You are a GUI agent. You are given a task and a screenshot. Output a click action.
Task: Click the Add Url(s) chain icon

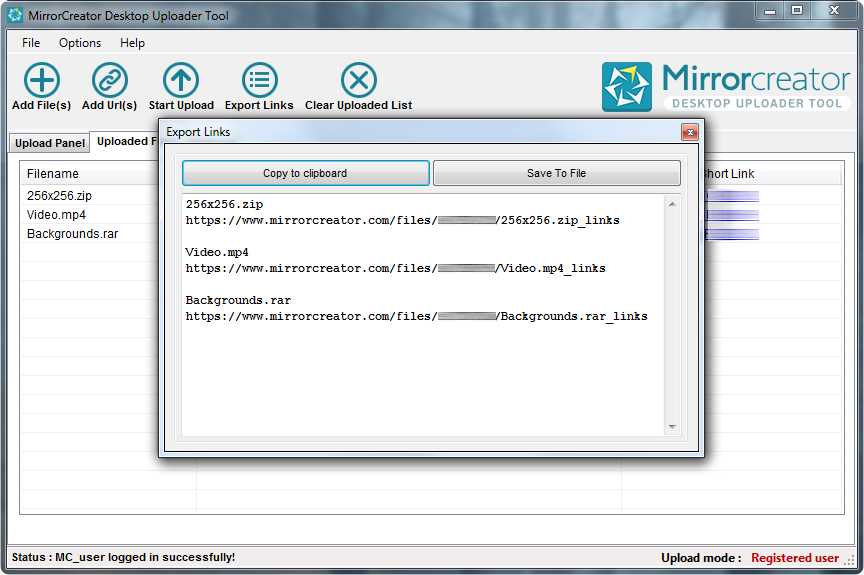pos(110,80)
